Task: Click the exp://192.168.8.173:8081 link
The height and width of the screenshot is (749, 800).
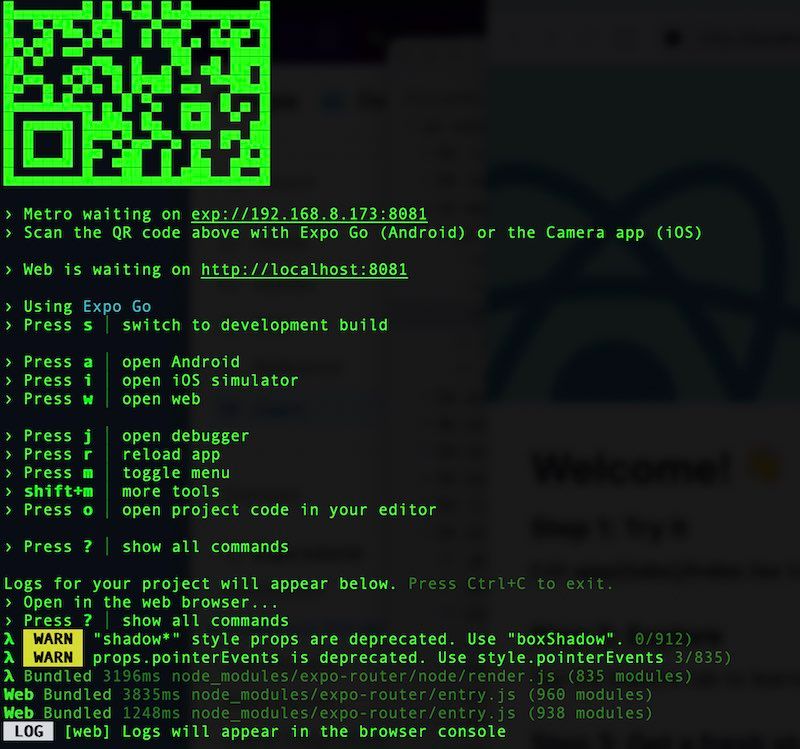Action: tap(308, 213)
